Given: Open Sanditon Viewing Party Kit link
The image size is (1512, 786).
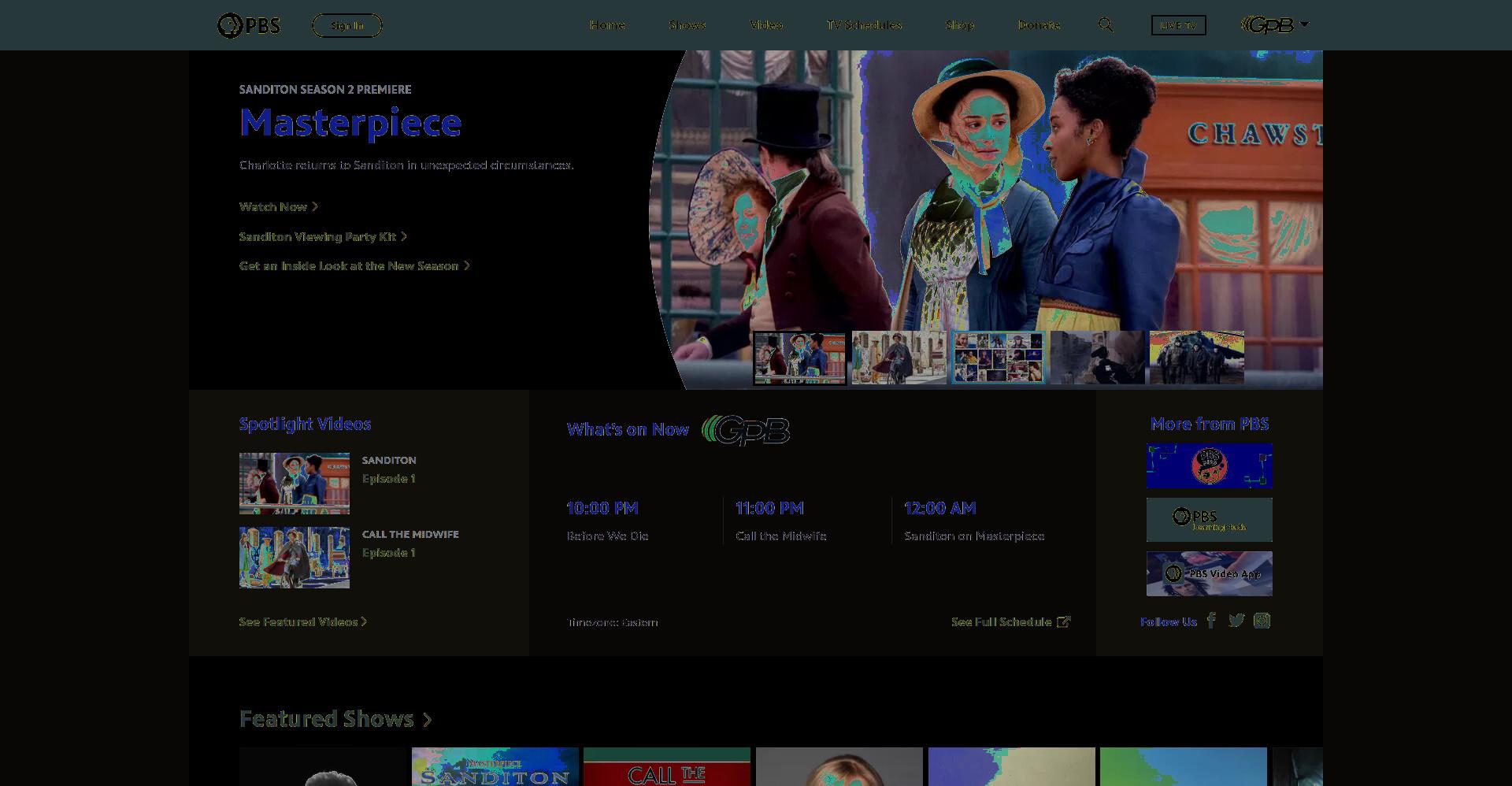Looking at the screenshot, I should click(323, 236).
